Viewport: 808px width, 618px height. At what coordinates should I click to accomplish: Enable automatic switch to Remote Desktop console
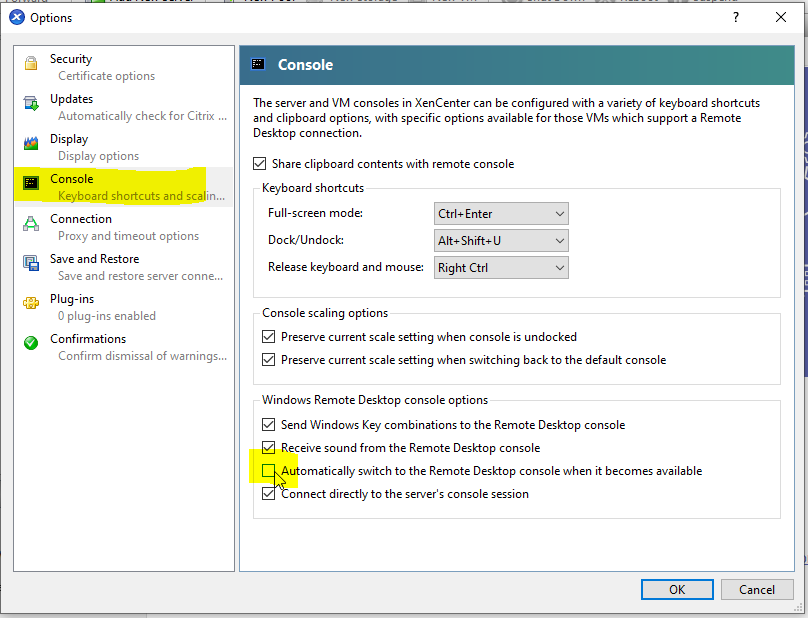point(268,471)
